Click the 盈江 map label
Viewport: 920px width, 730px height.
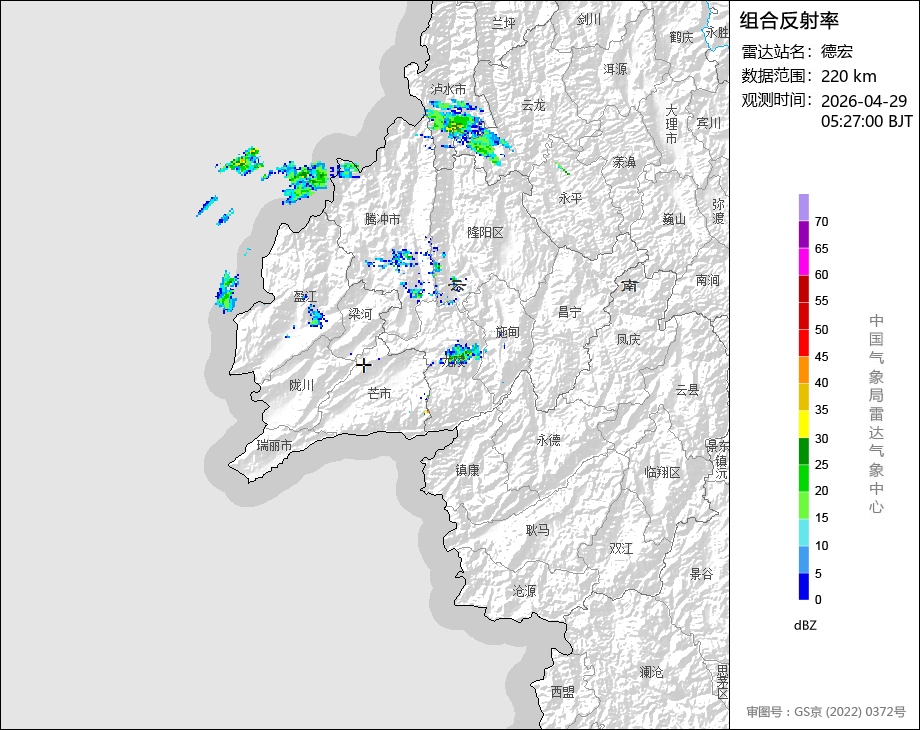[305, 297]
